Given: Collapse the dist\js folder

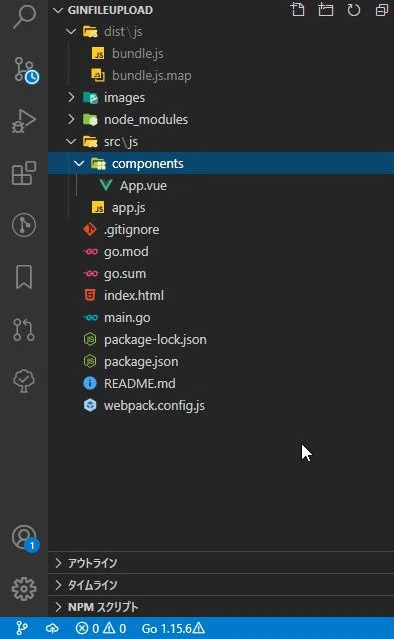Looking at the screenshot, I should pos(71,31).
